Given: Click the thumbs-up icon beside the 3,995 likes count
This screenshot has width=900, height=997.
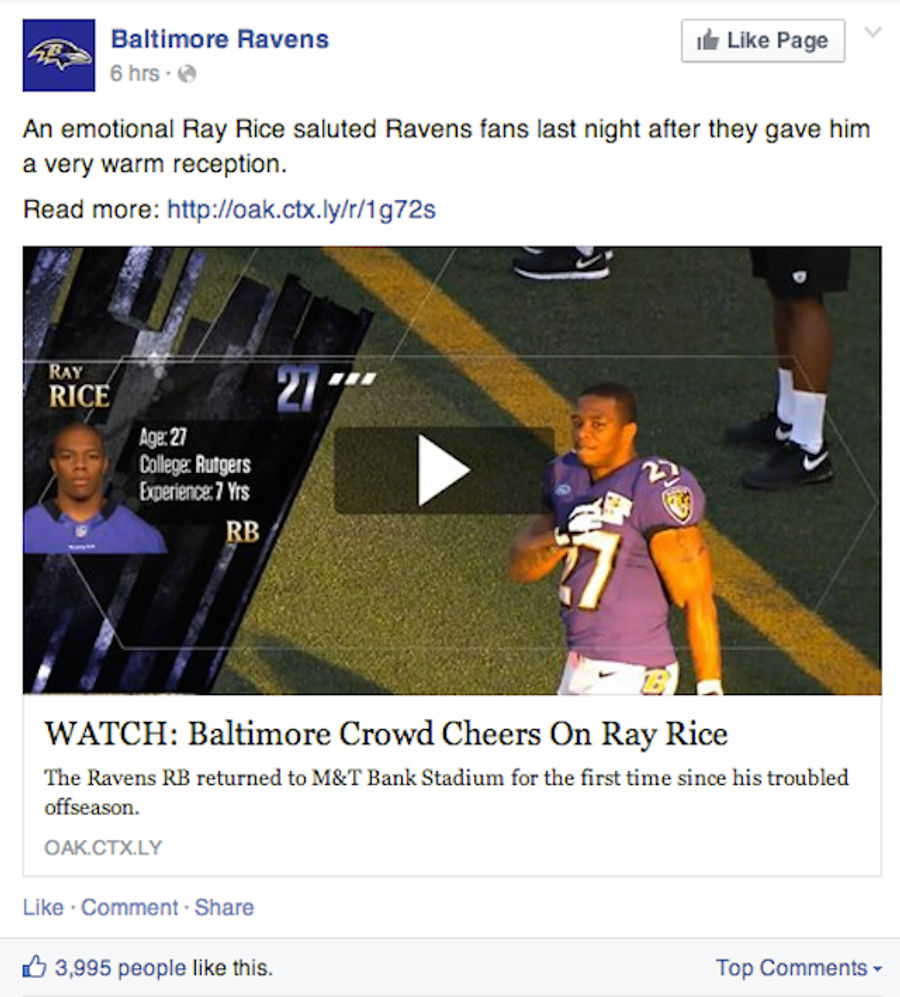Looking at the screenshot, I should coord(34,966).
